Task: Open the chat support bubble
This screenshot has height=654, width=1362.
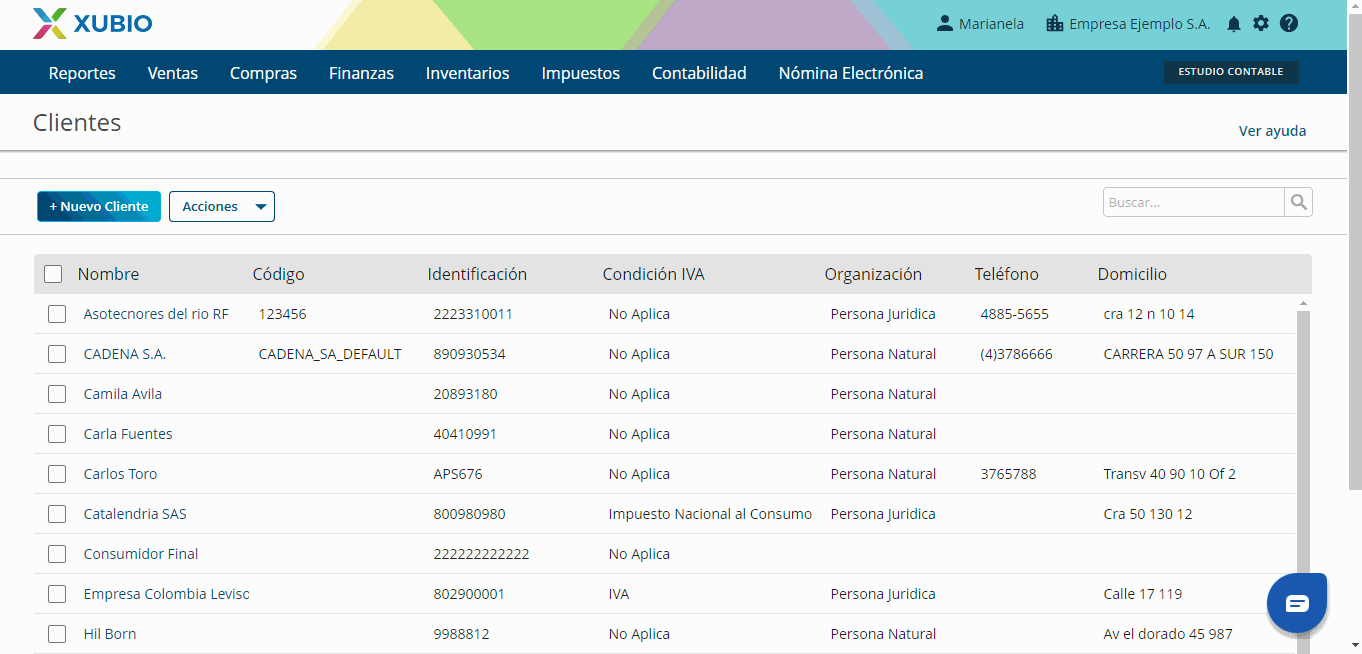Action: 1296,603
